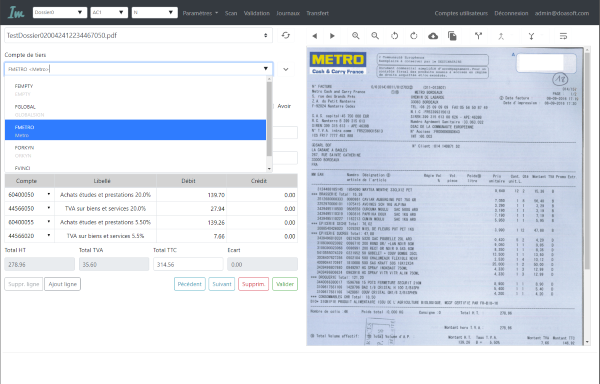Show the next document page

click(x=332, y=36)
